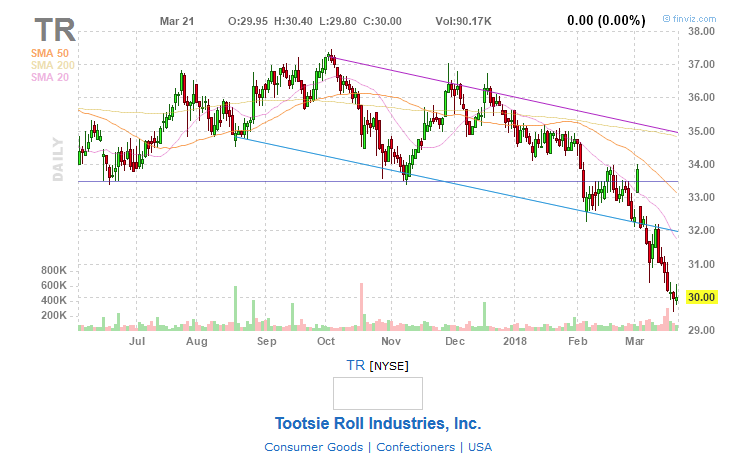751x464 pixels.
Task: Click the 33.00 price axis label
Action: coord(701,197)
